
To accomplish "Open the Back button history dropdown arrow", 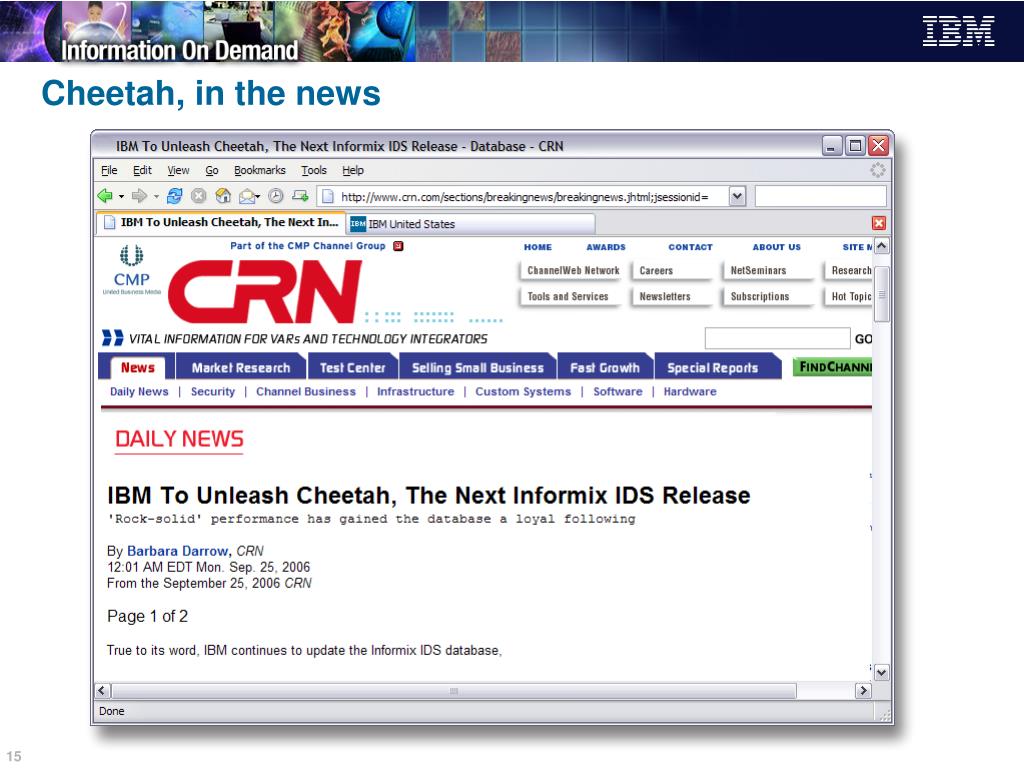I will (121, 197).
